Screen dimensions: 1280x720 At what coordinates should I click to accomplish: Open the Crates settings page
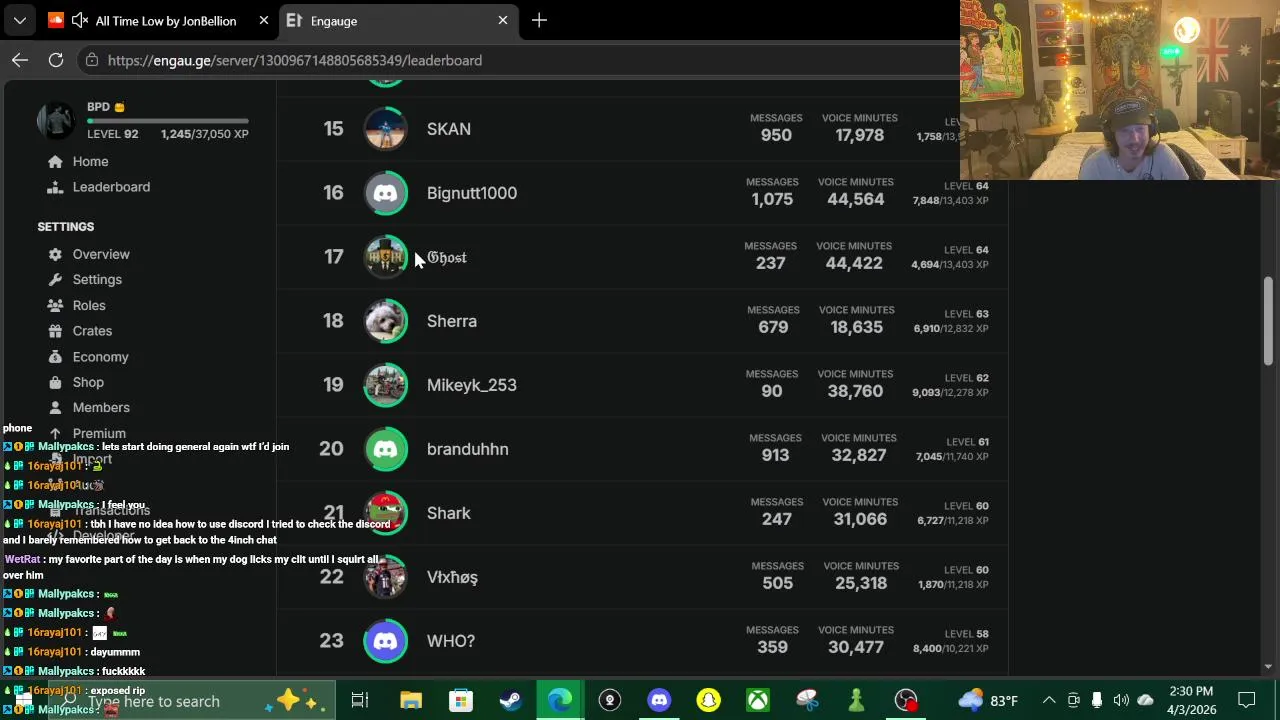[92, 331]
